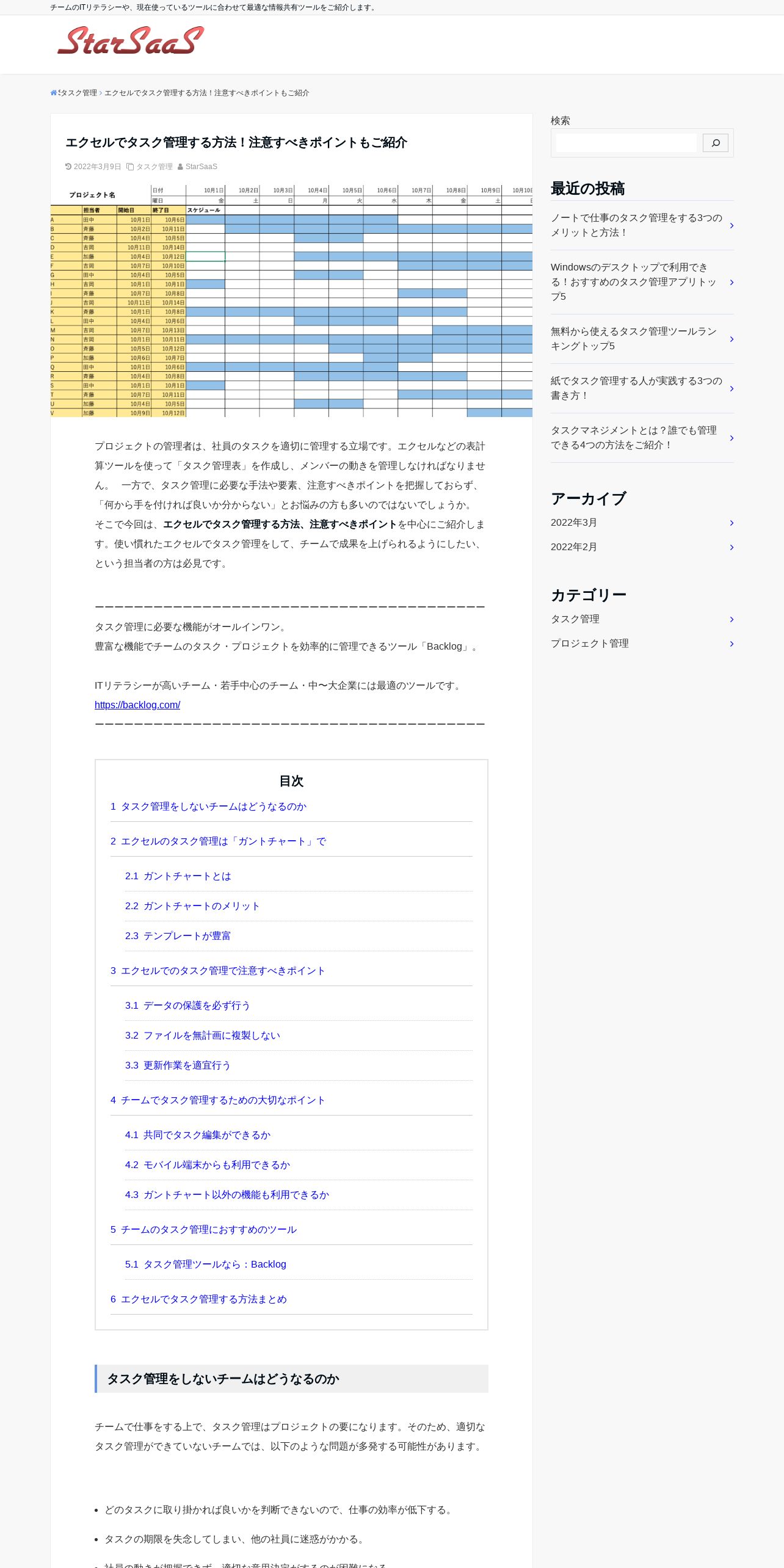Click chevron next to 2022年3月
Image resolution: width=784 pixels, height=1568 pixels.
(x=731, y=523)
